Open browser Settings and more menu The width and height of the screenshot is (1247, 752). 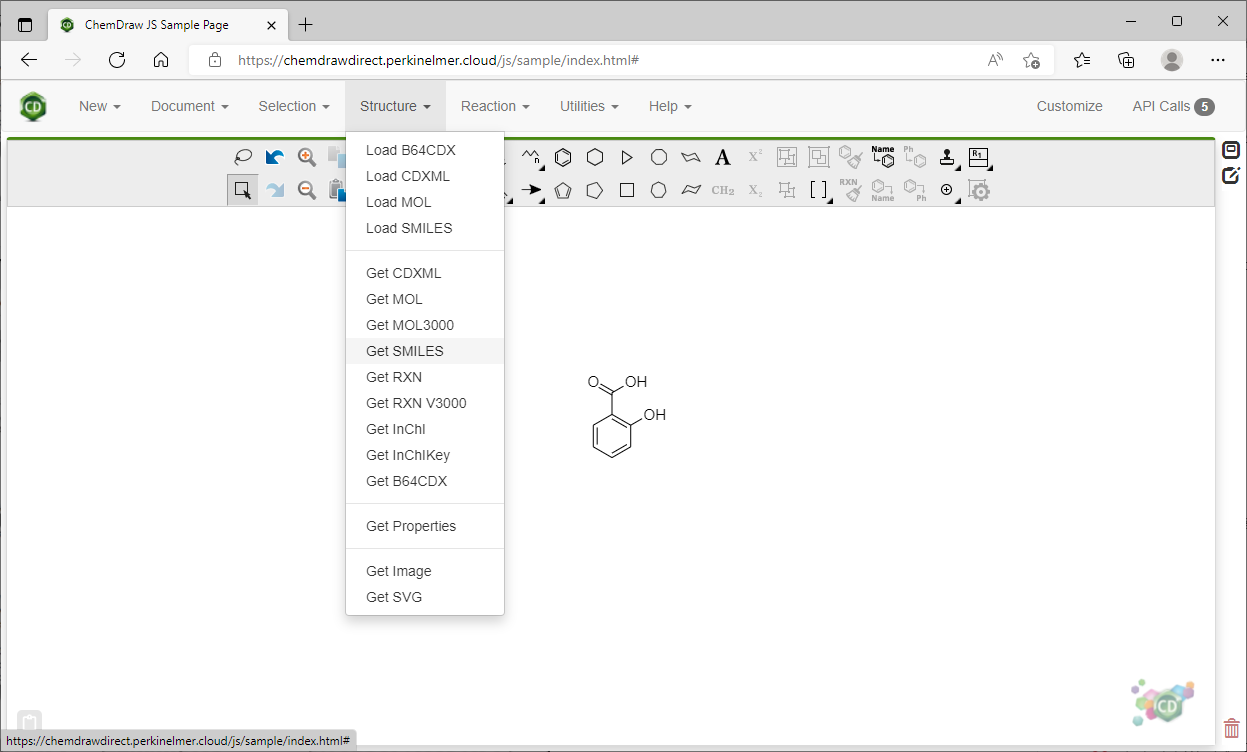(x=1217, y=60)
